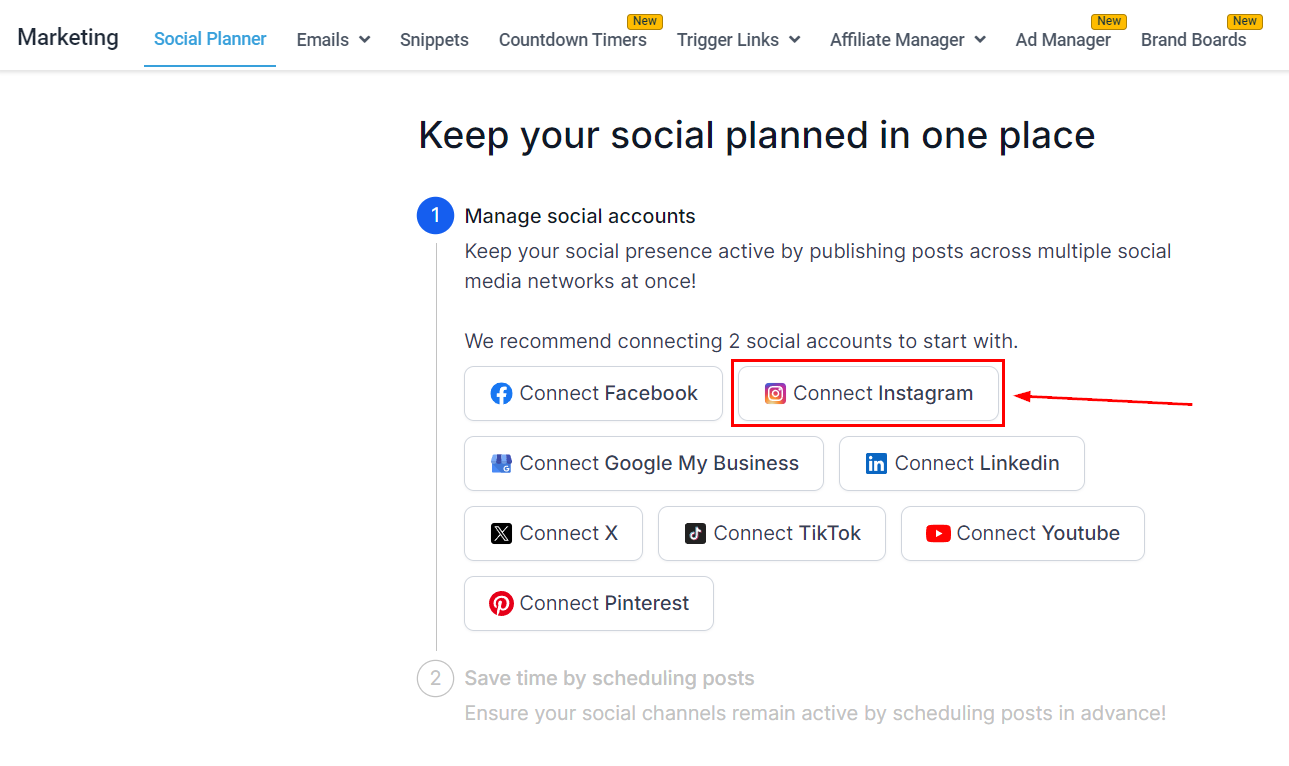The height and width of the screenshot is (766, 1289).
Task: Click the Facebook logo icon
Action: pos(501,394)
